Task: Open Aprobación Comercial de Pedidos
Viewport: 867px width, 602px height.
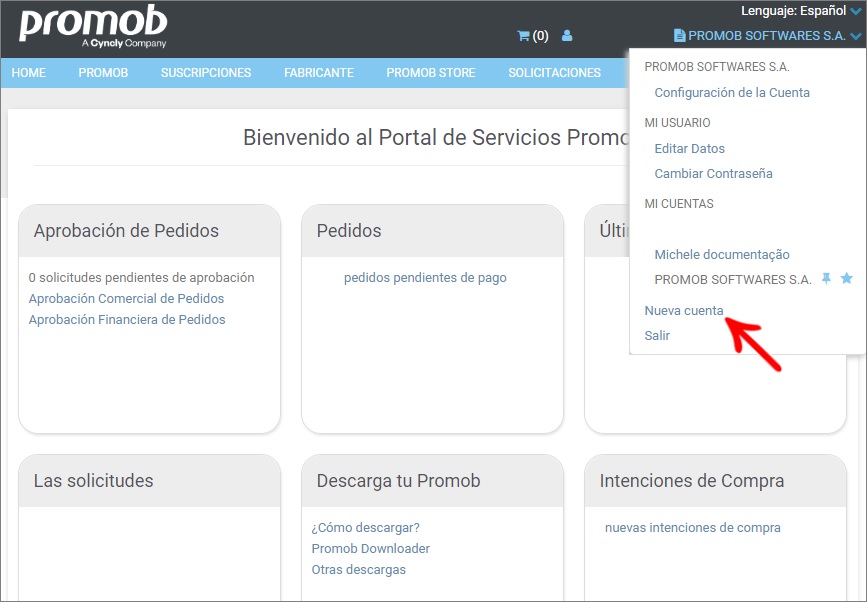Action: (x=126, y=299)
